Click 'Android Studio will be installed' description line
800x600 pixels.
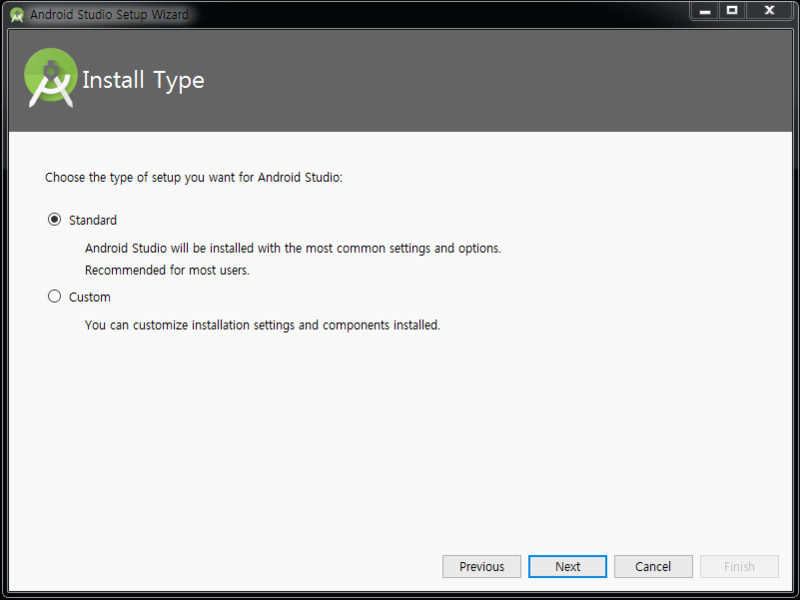point(293,248)
